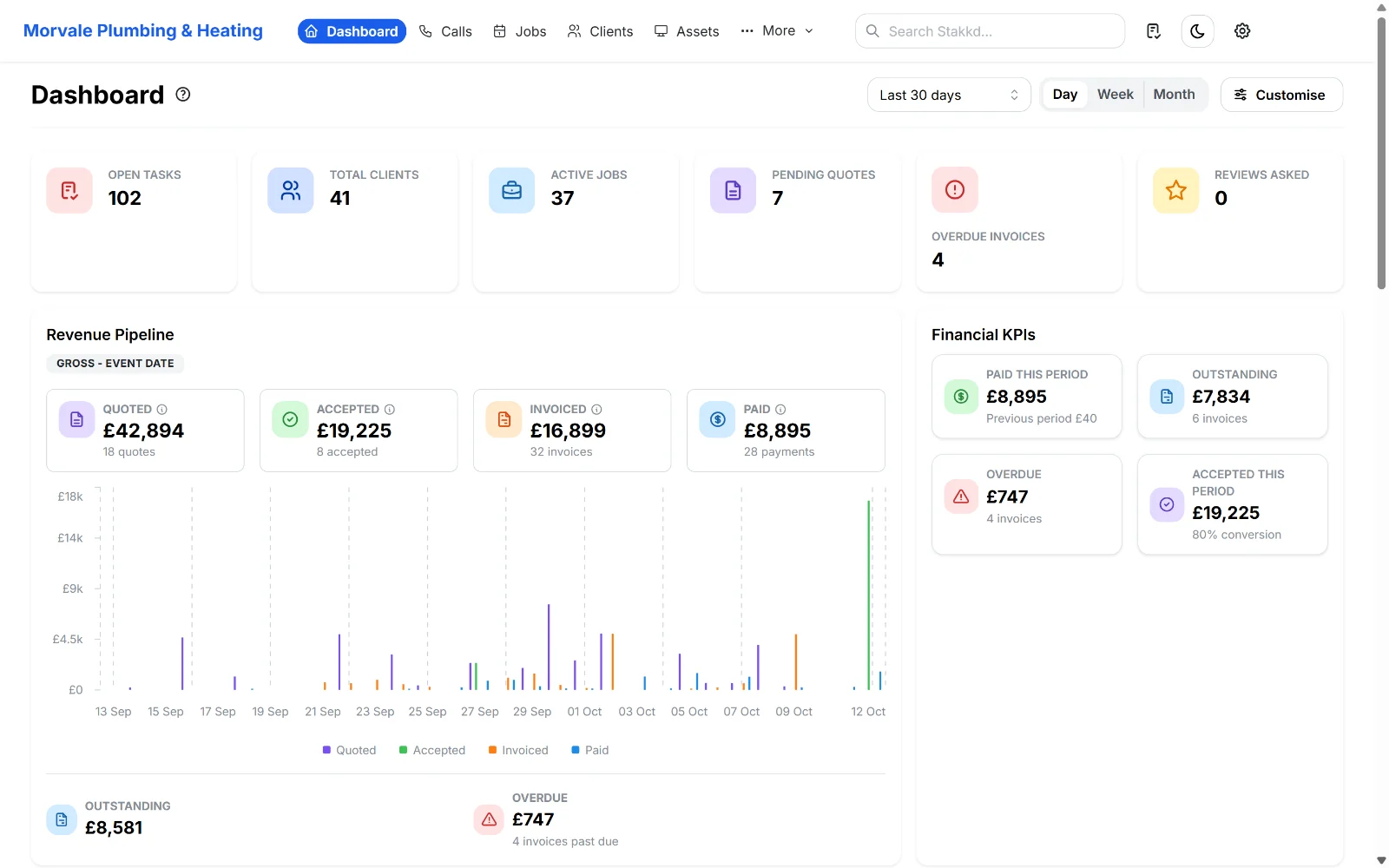Image resolution: width=1389 pixels, height=868 pixels.
Task: Open the Clients section
Action: [x=600, y=31]
